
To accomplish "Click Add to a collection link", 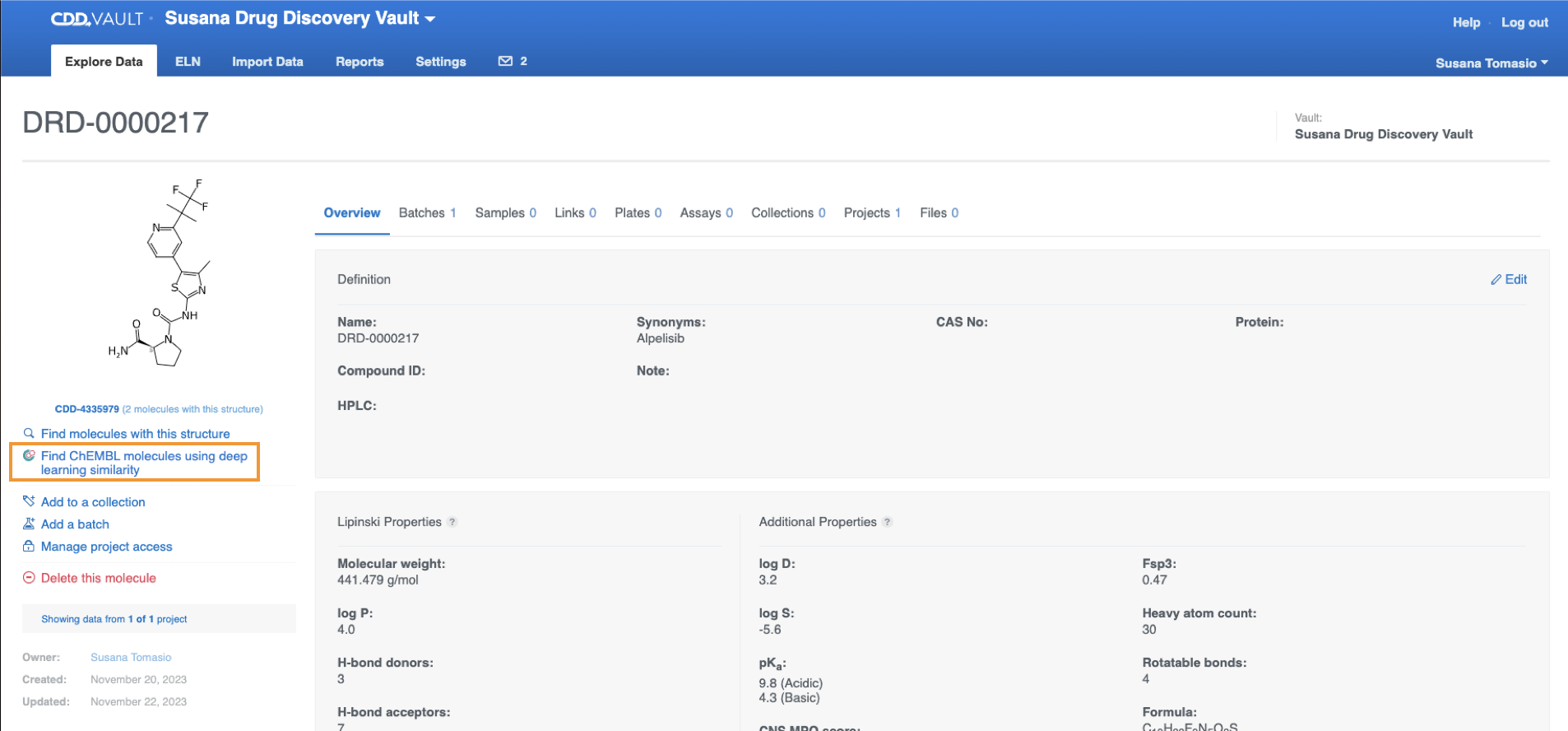I will (x=93, y=501).
